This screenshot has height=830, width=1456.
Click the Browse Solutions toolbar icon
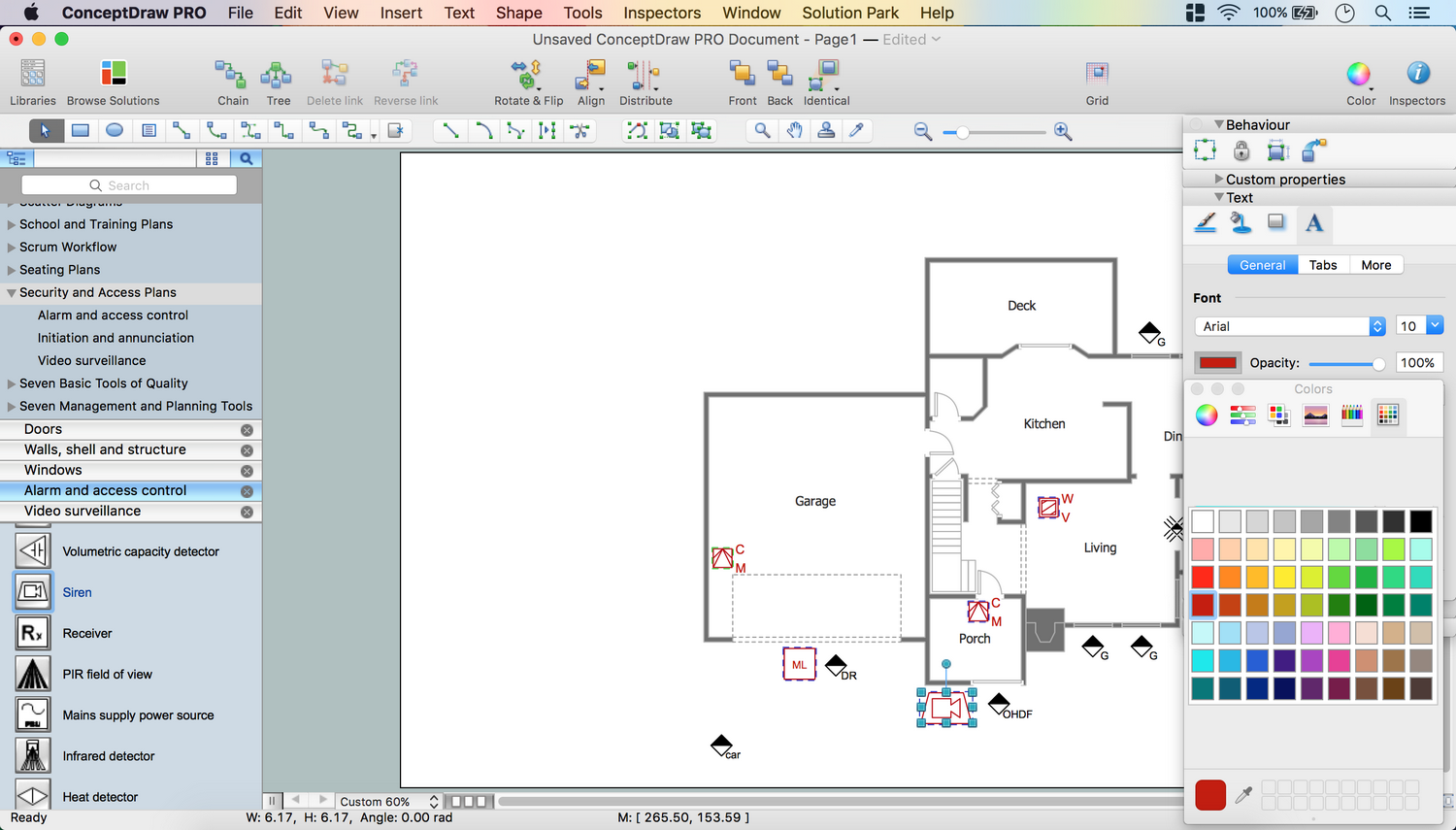[114, 74]
